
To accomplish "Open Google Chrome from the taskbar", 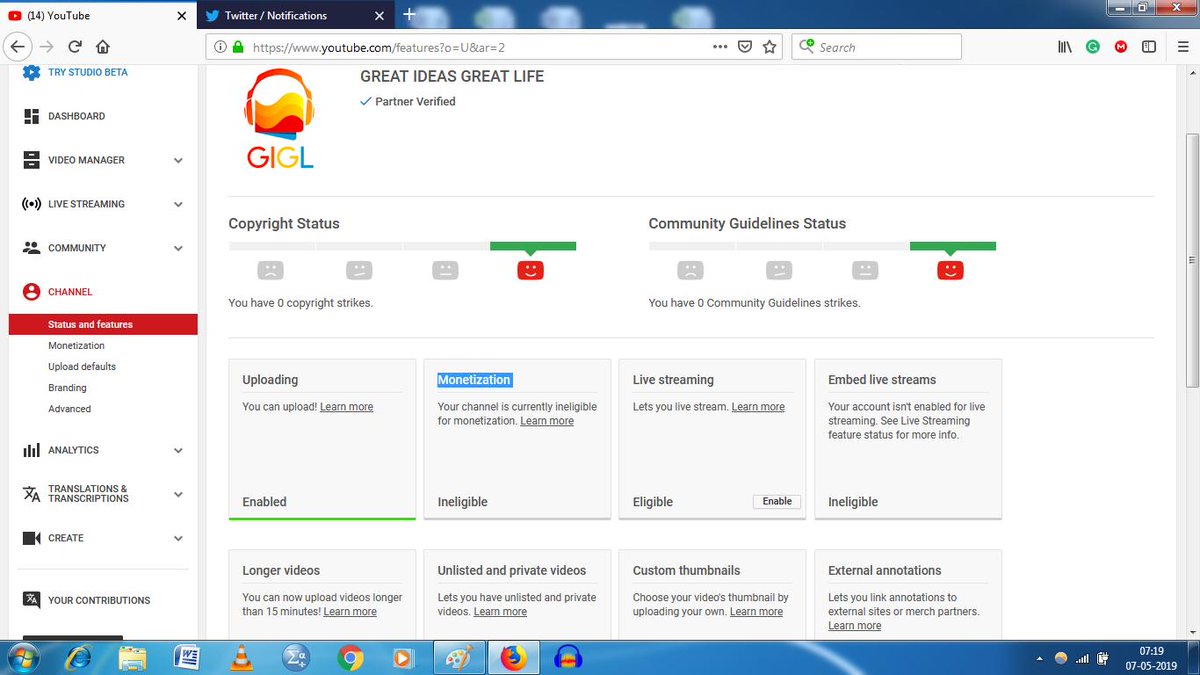I will (x=349, y=657).
